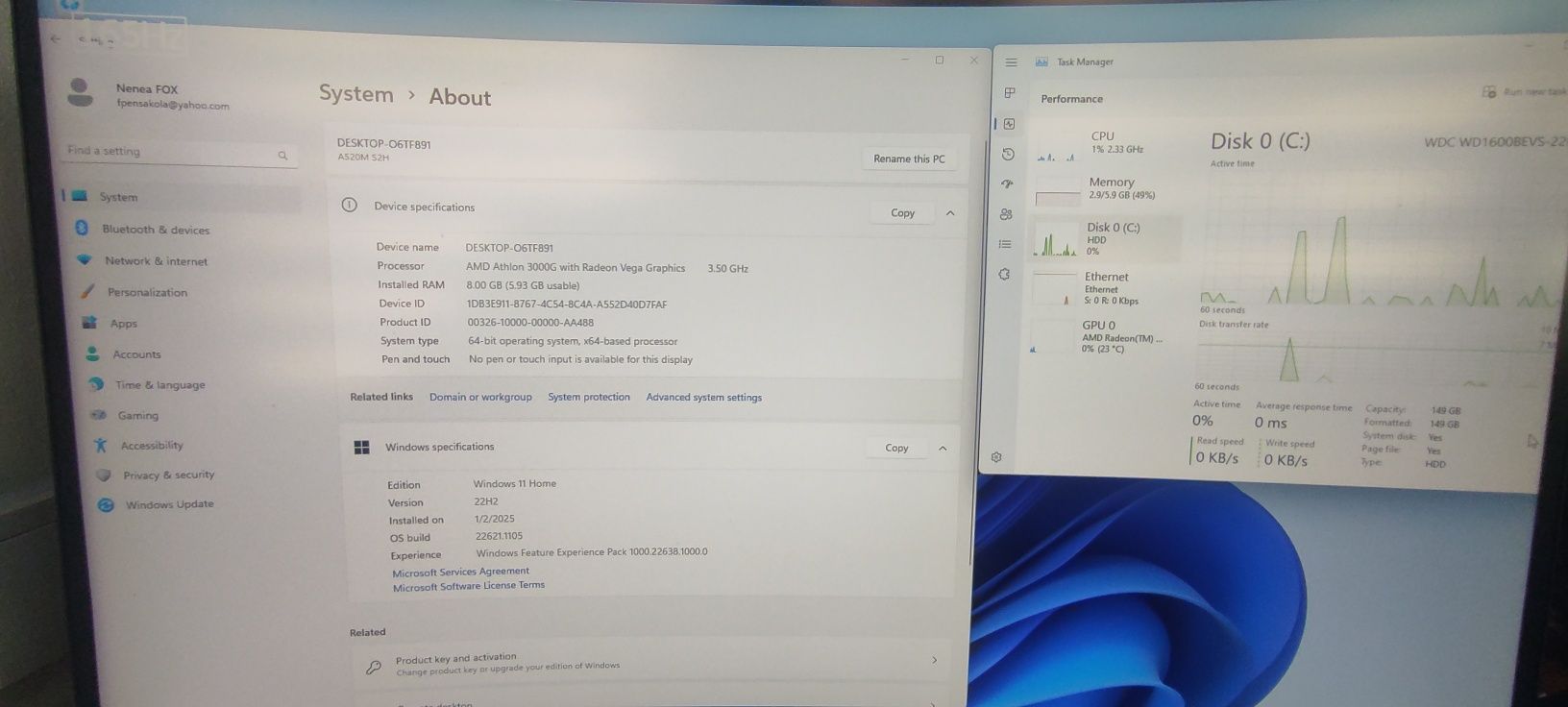Click the key icon beside Product key

coord(374,667)
